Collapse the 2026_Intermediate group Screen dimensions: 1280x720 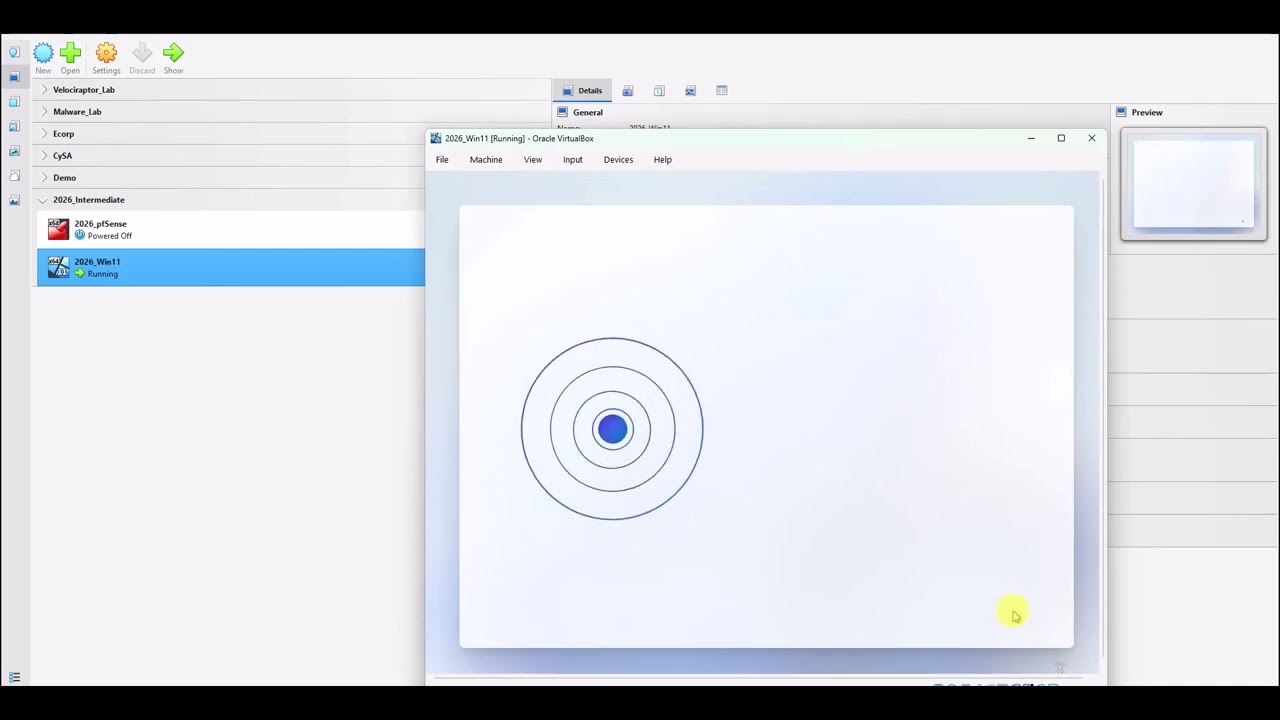pos(43,200)
